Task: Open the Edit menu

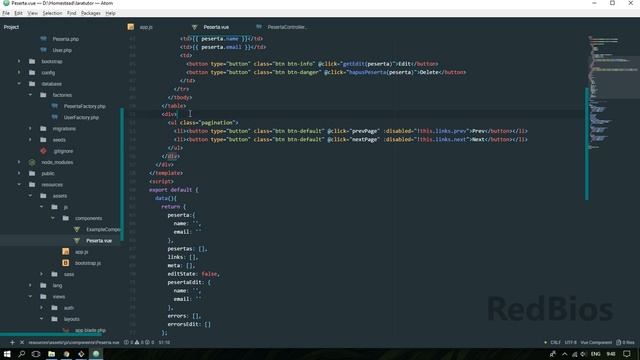Action: (x=18, y=13)
